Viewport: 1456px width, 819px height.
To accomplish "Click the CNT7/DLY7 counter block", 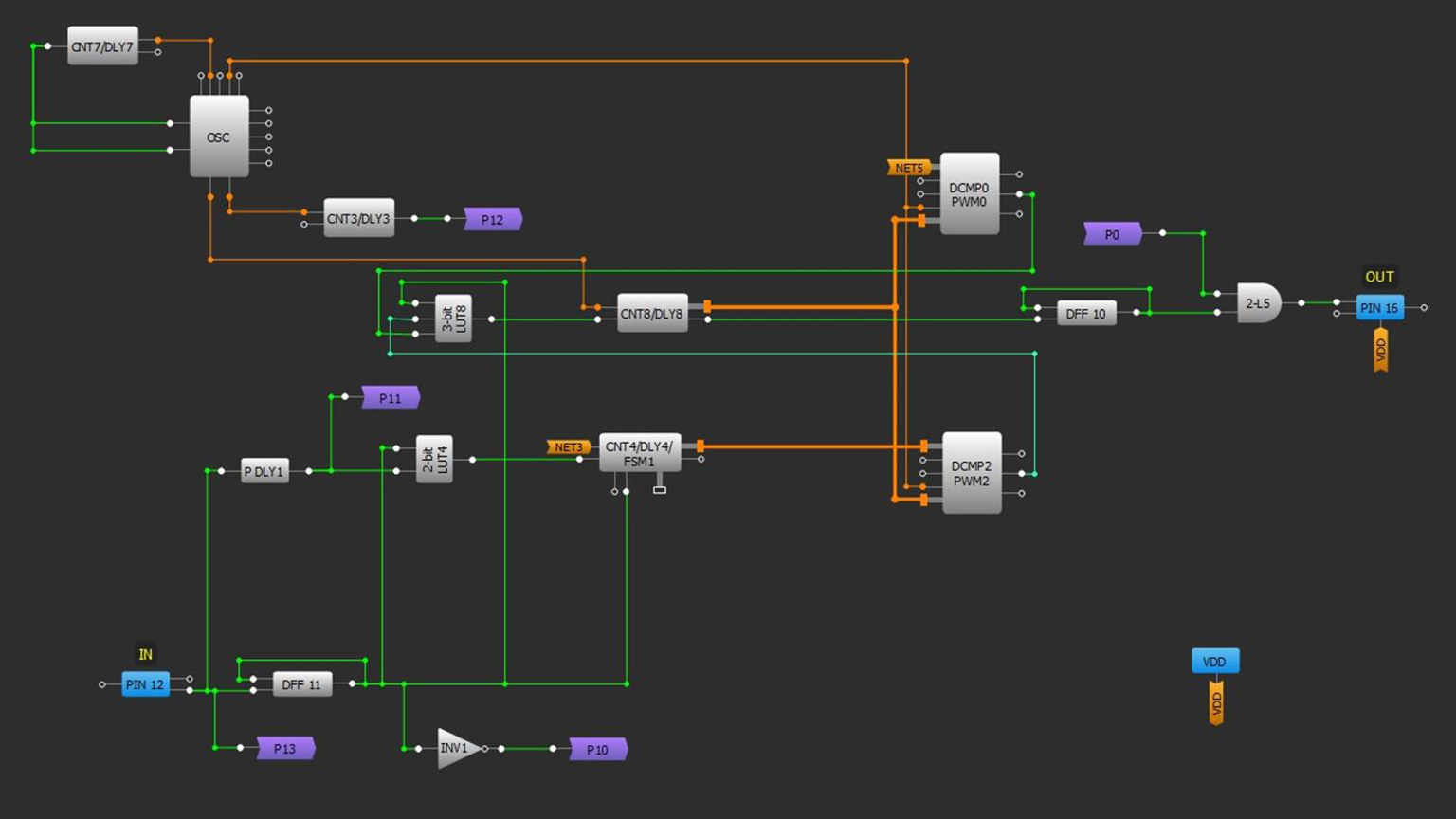I will coord(102,46).
